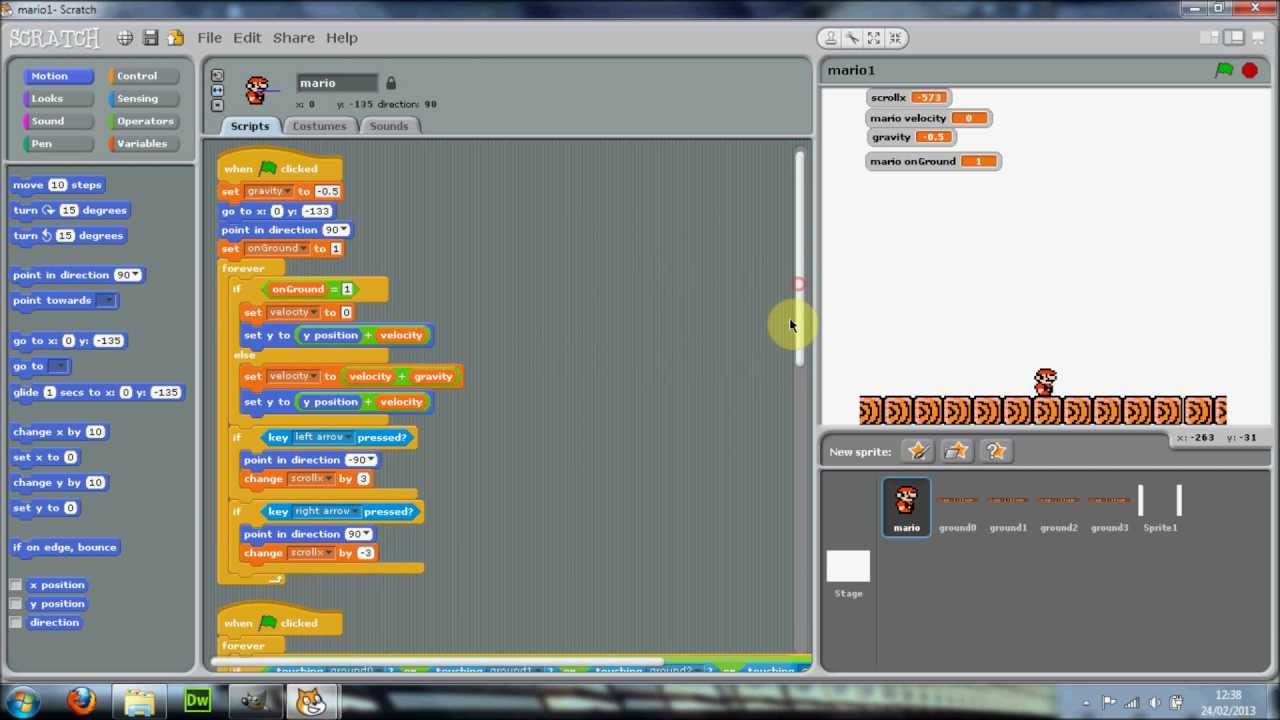
Task: Open Windows Explorer from the taskbar
Action: click(x=140, y=701)
